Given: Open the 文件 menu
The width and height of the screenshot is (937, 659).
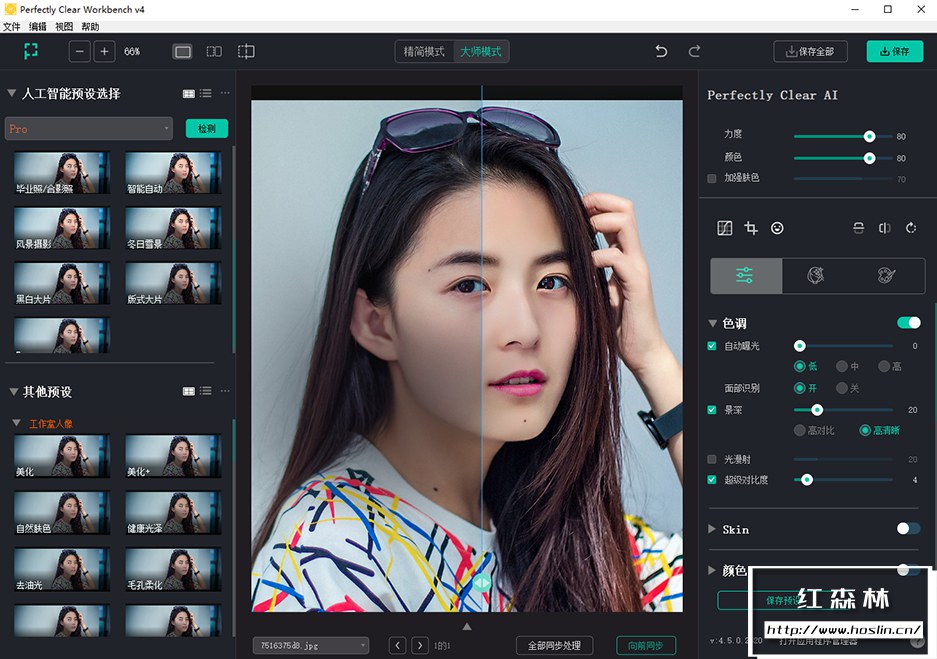Looking at the screenshot, I should (x=12, y=27).
